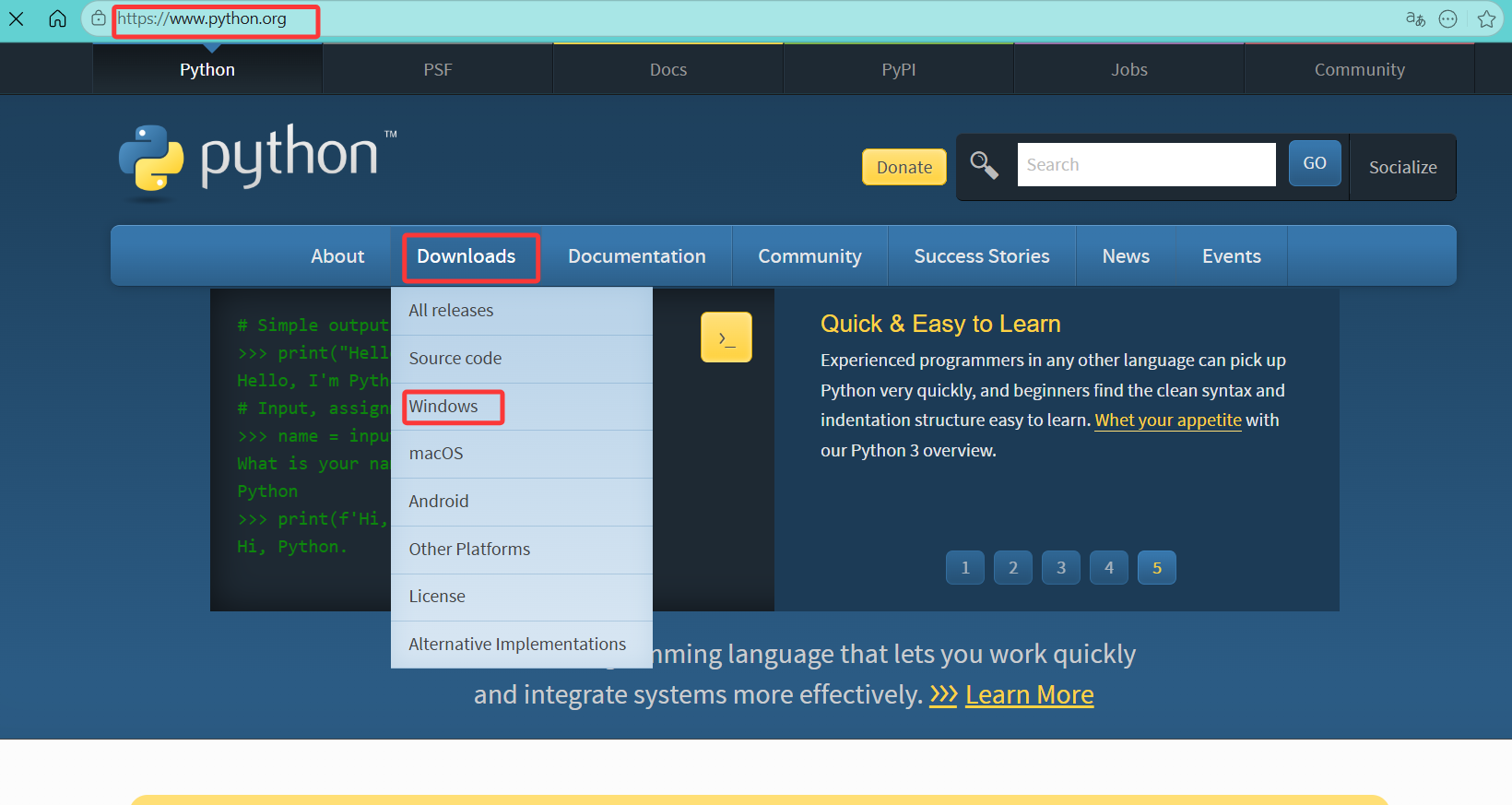The image size is (1512, 805).
Task: Choose Other Platforms from Downloads menu
Action: tap(522, 550)
